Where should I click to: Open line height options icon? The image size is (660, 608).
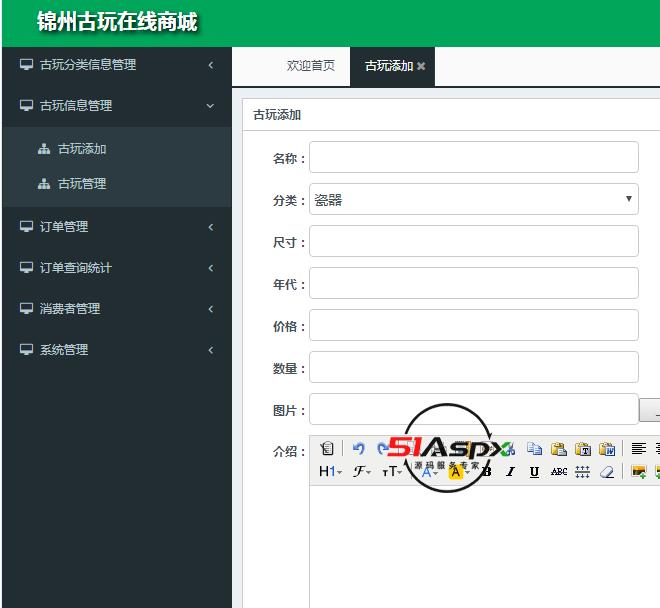click(x=583, y=472)
